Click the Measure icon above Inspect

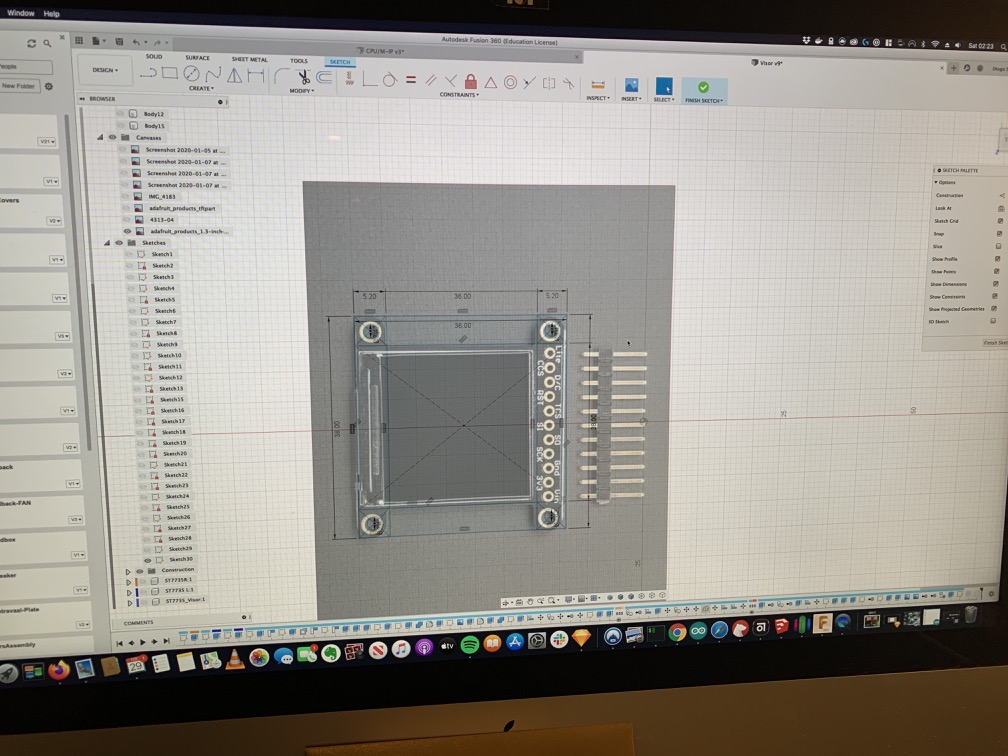[x=598, y=84]
